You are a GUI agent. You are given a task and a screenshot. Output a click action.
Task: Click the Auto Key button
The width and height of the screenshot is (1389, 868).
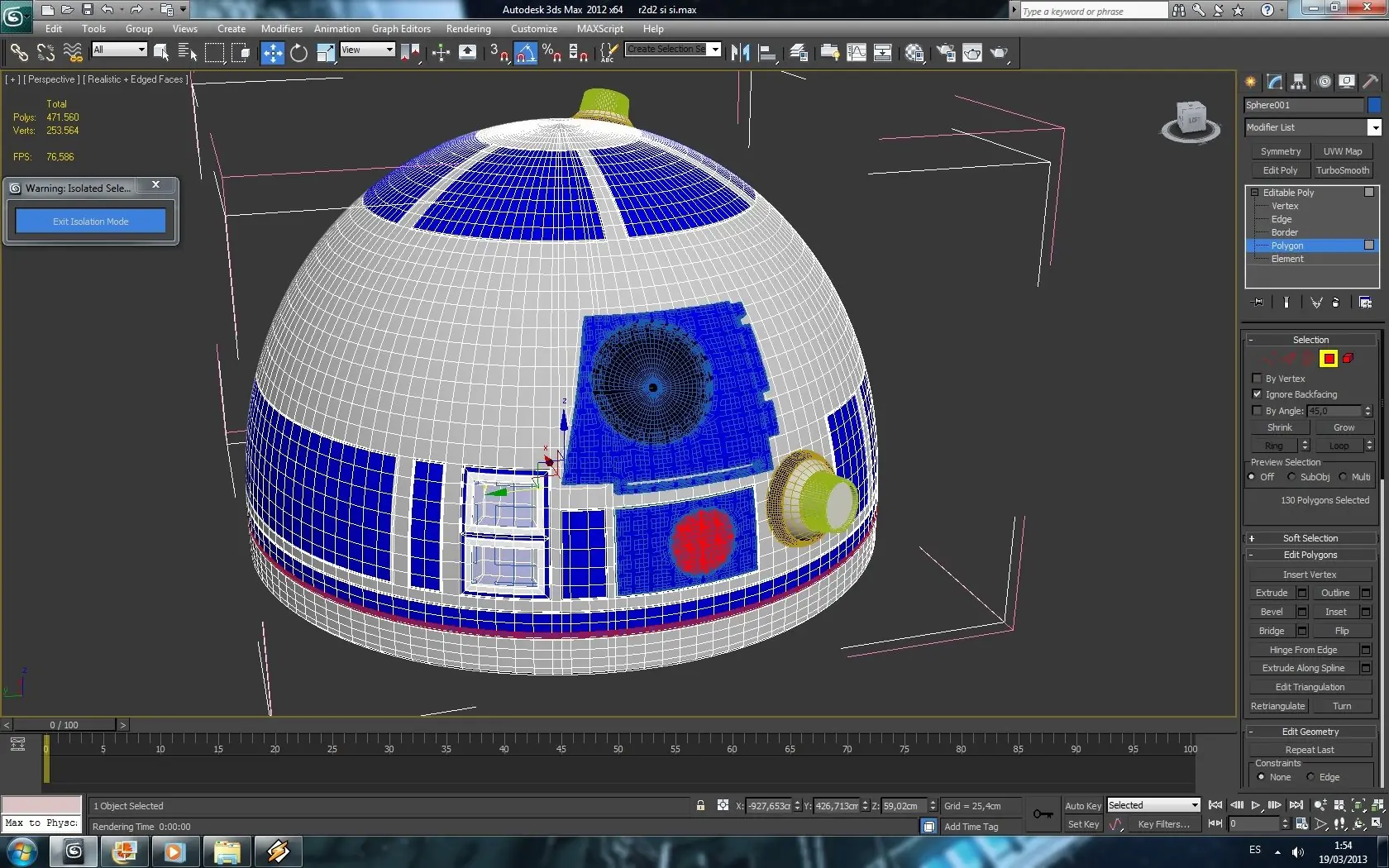[1083, 806]
